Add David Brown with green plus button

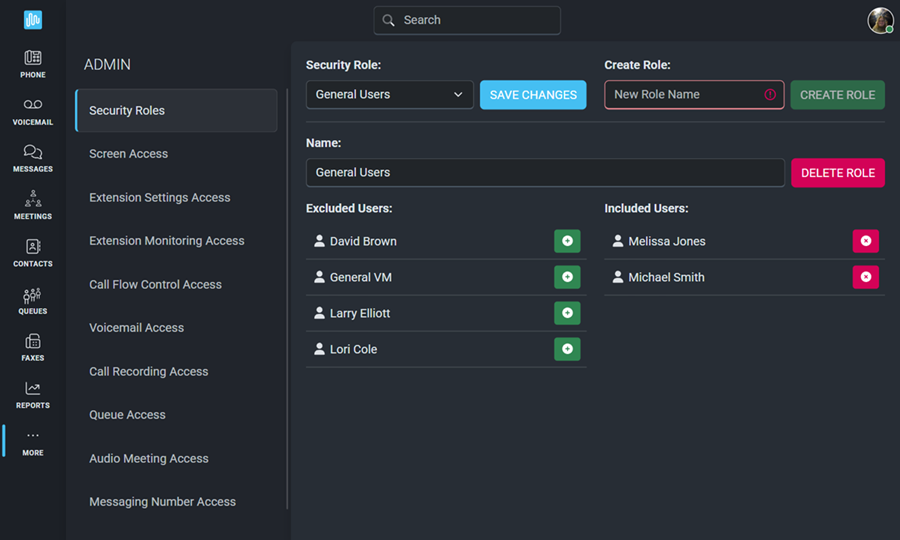coord(567,241)
